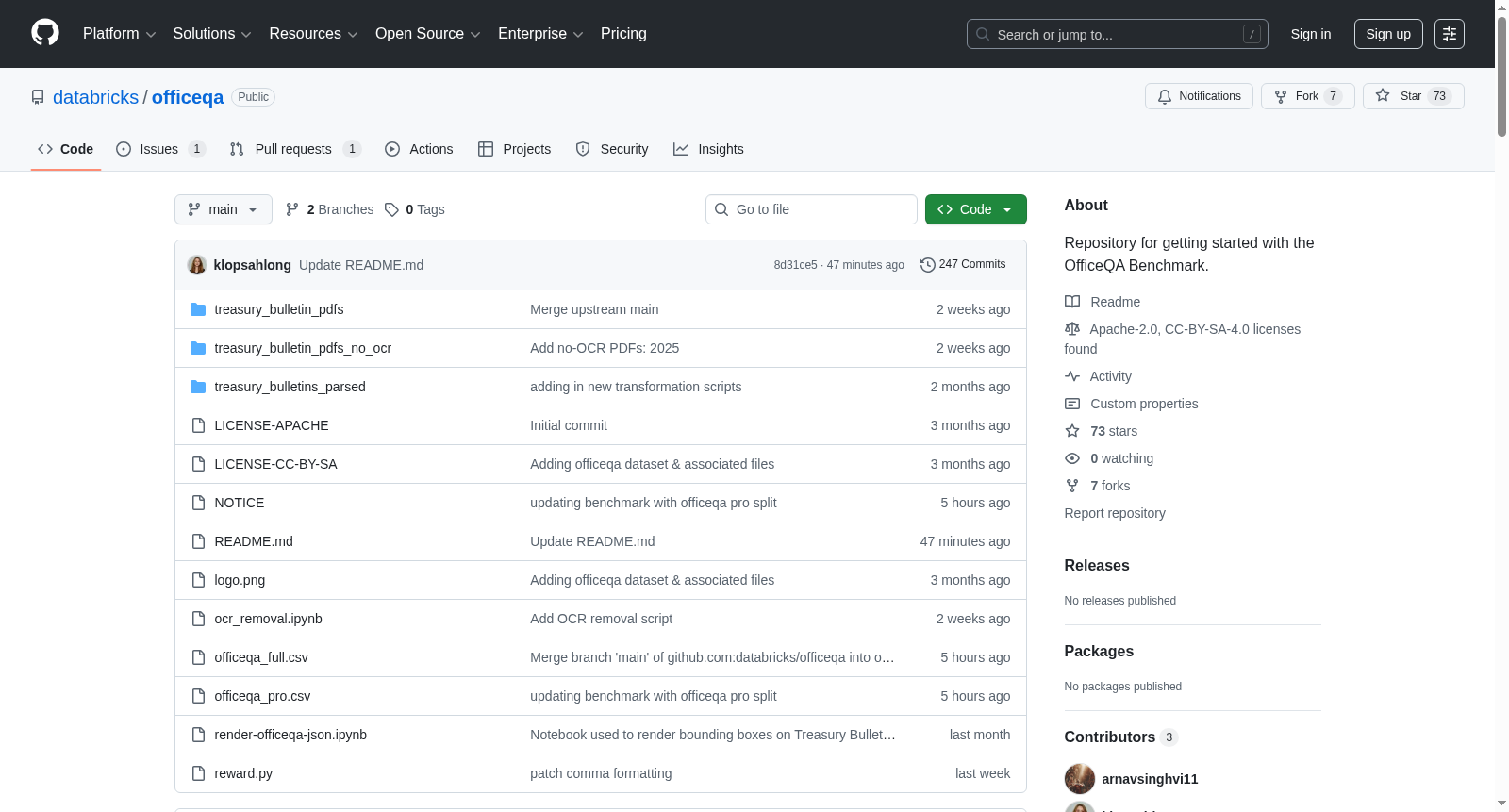Open the command palette icon button
Viewport: 1509px width, 812px height.
(1450, 34)
